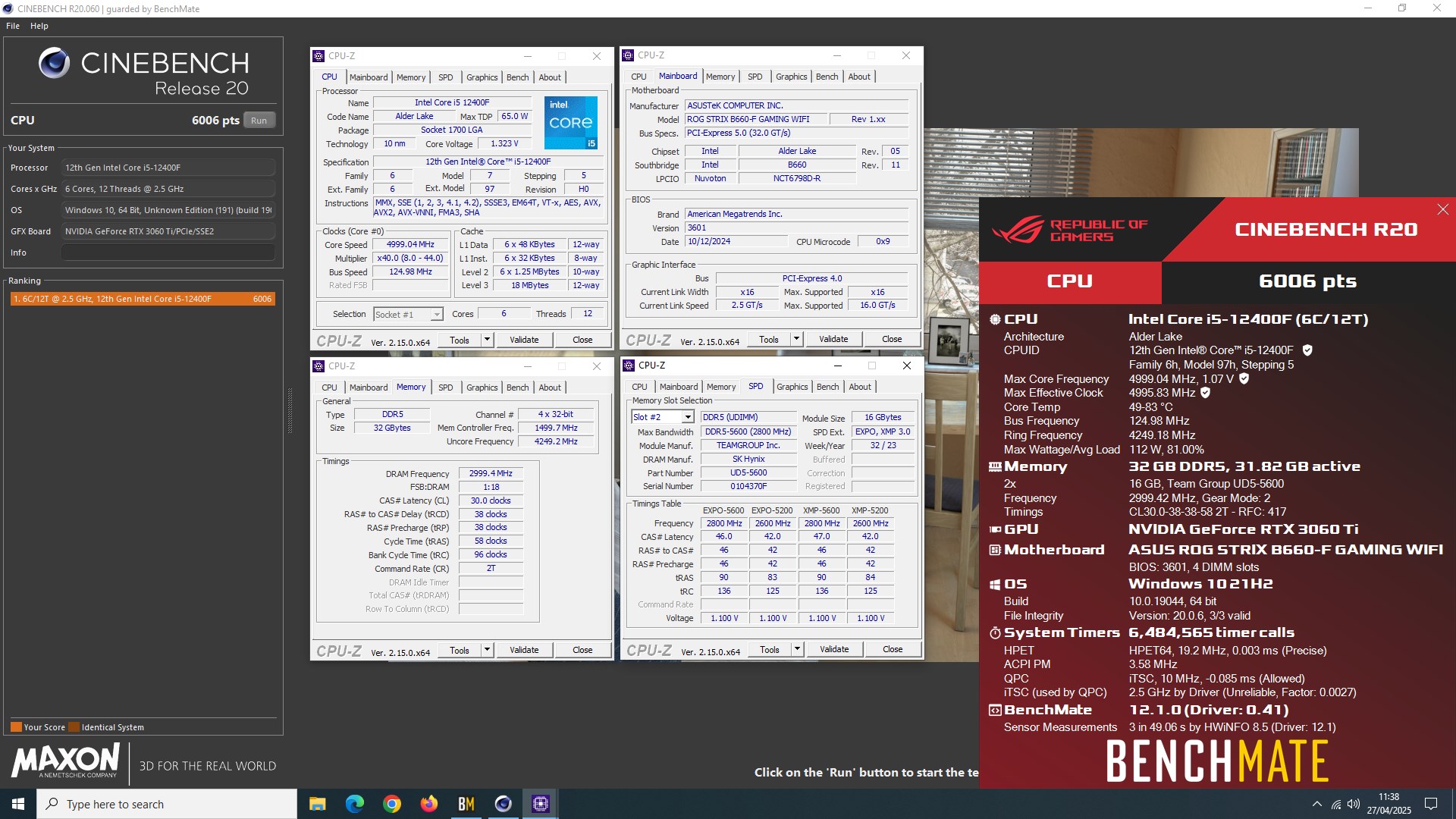Click the Multiplier value x40.0 (8.0 - 44.0)
Viewport: 1456px width, 819px height.
pos(411,259)
